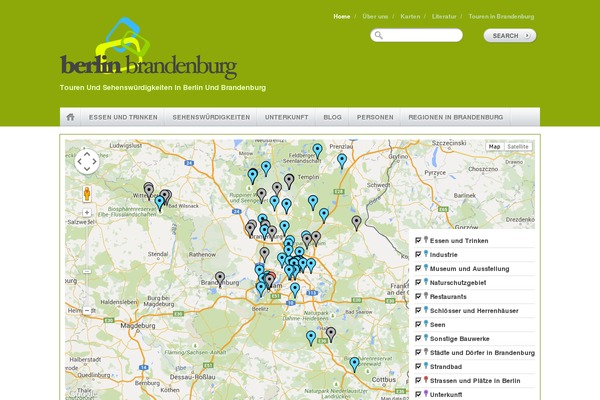Screen dimensions: 600x400
Task: Click the blue marker near Bad Wilsnack
Action: (x=160, y=203)
